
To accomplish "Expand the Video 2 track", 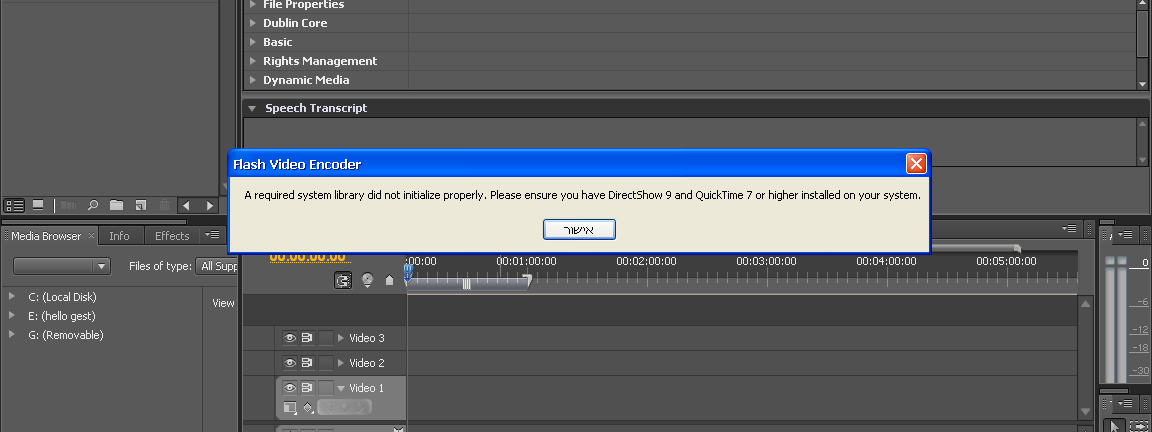I will pos(340,363).
